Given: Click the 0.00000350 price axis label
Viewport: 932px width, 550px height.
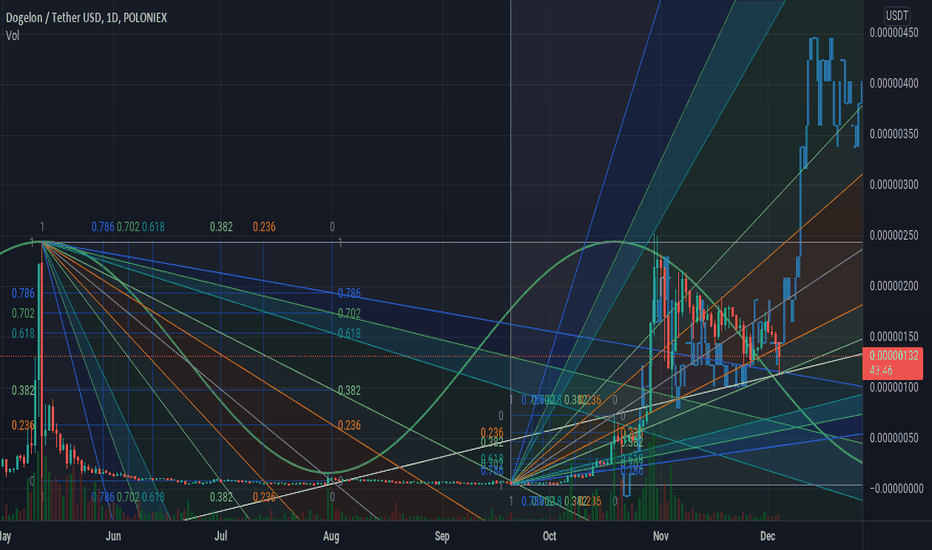Looking at the screenshot, I should click(x=894, y=134).
